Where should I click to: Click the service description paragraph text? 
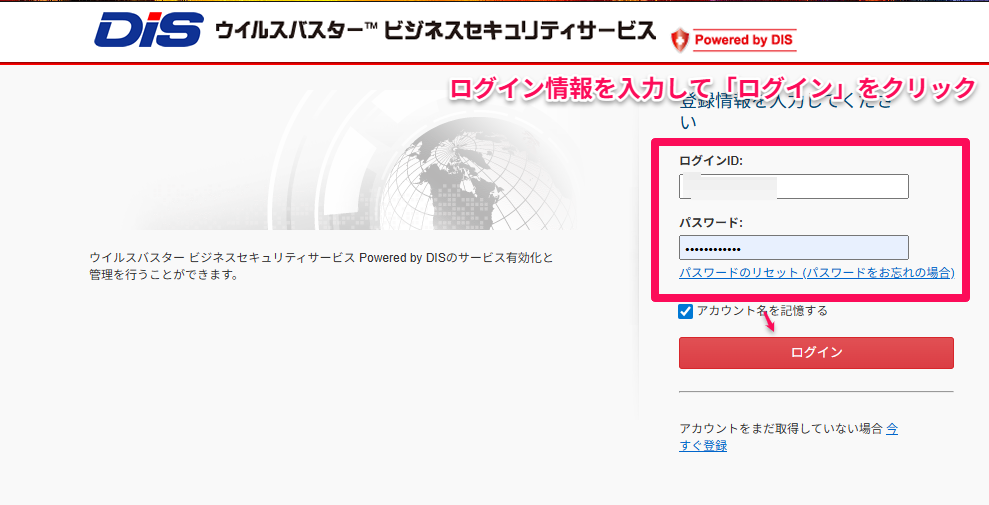pyautogui.click(x=320, y=266)
